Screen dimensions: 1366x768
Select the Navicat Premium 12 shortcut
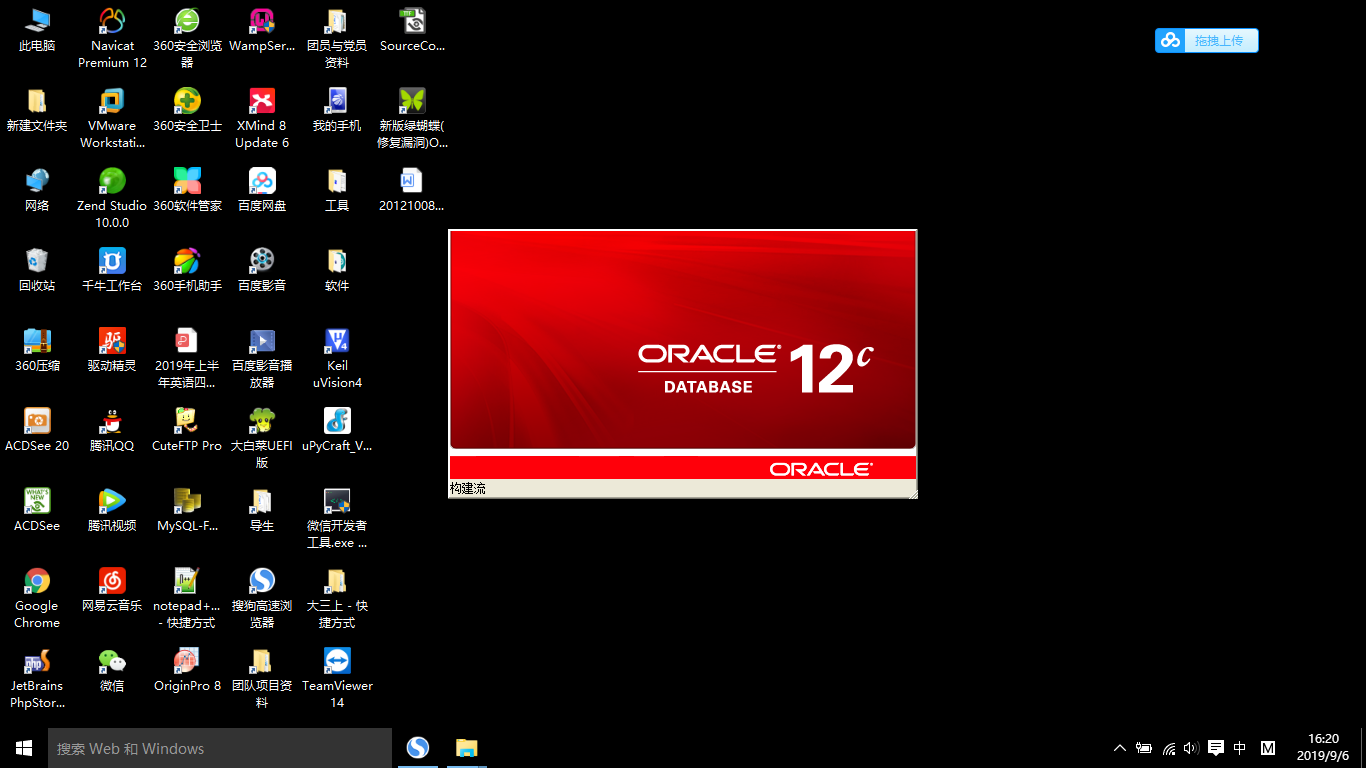click(112, 38)
